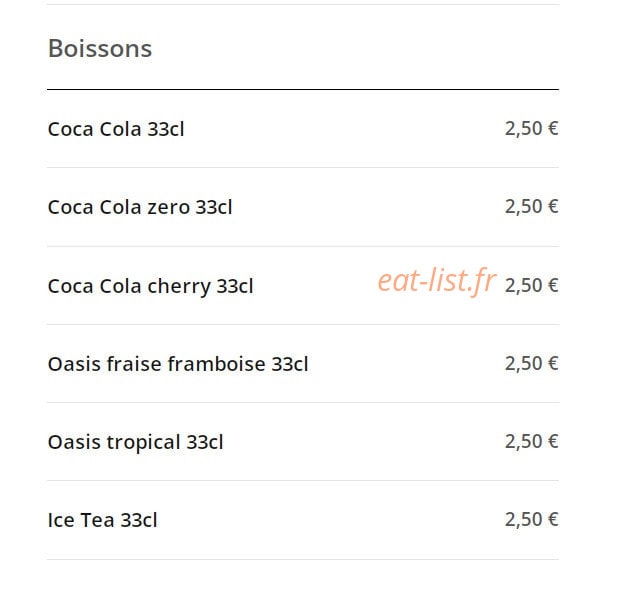Choose Coca Cola cherry 33cl drink
Viewport: 621px width, 611px height.
point(150,286)
